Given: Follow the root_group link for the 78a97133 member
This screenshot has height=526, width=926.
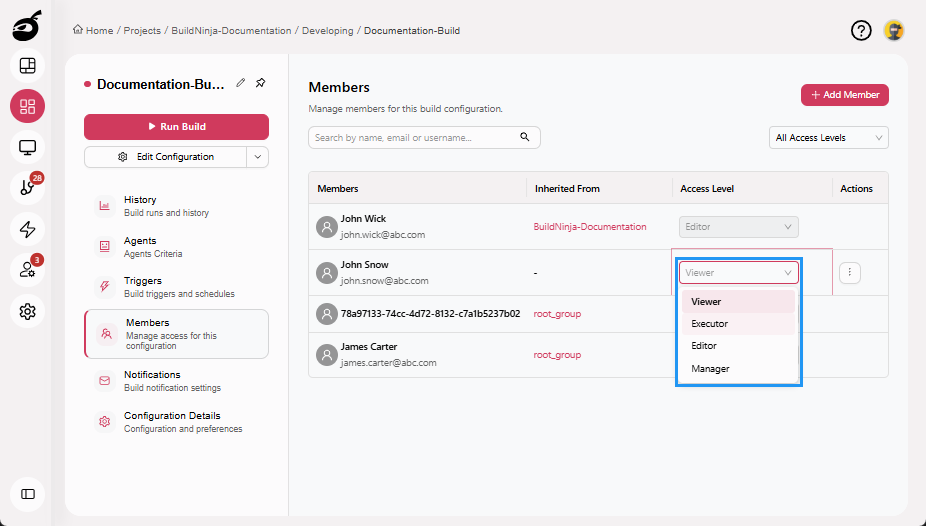Looking at the screenshot, I should (557, 313).
